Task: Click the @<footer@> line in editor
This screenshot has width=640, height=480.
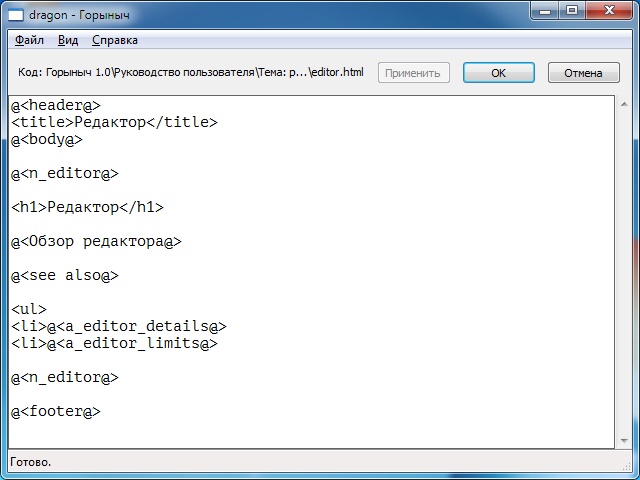Action: pyautogui.click(x=56, y=411)
